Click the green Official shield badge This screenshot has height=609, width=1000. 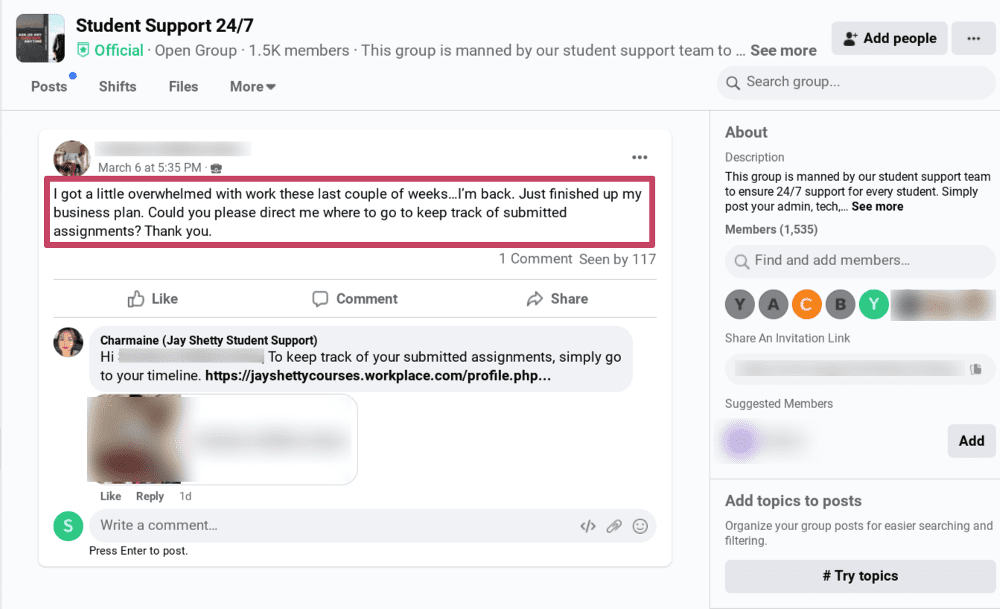pyautogui.click(x=83, y=50)
